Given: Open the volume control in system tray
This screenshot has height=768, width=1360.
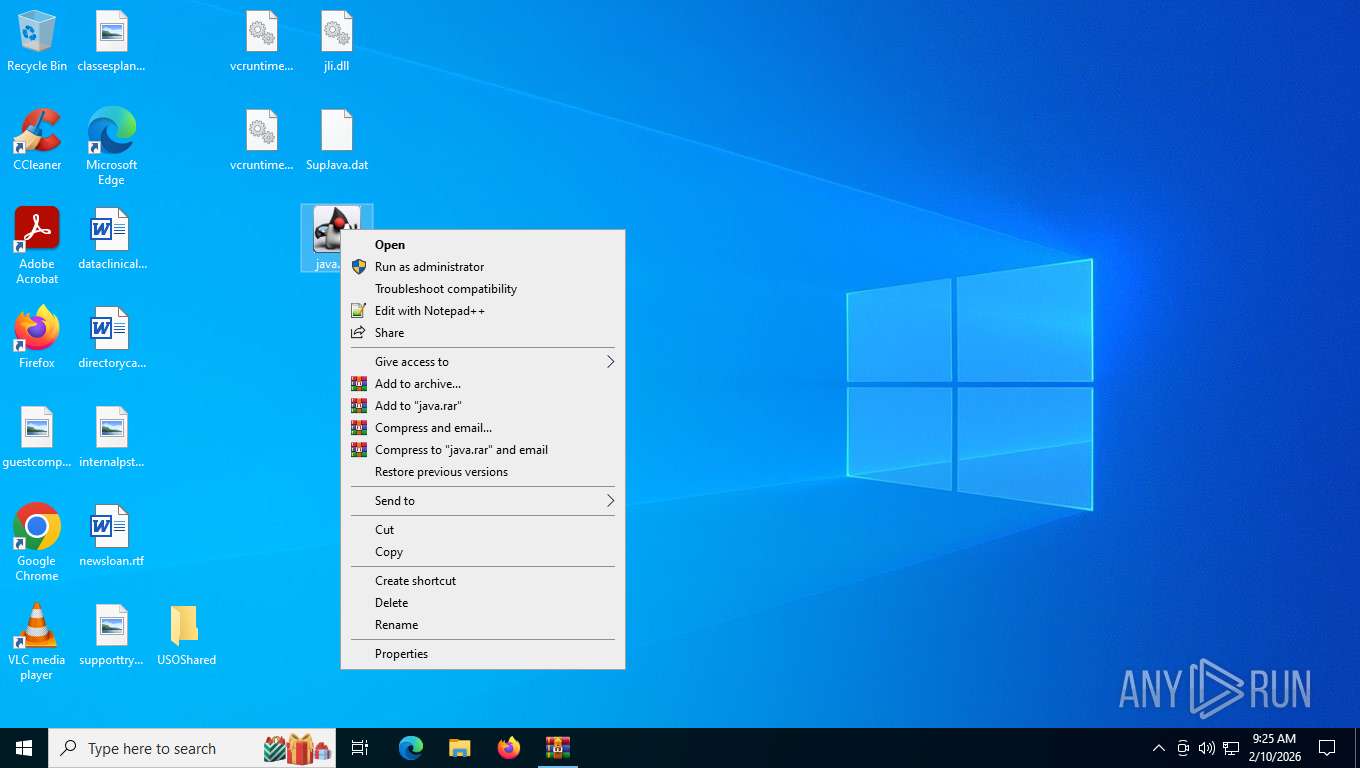Looking at the screenshot, I should pyautogui.click(x=1207, y=748).
